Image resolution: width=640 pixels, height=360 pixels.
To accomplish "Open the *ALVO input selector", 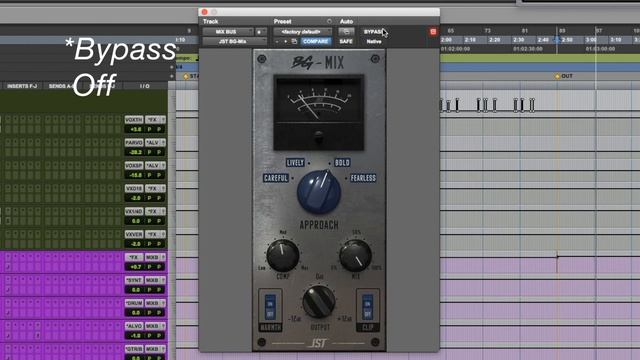I will point(134,326).
